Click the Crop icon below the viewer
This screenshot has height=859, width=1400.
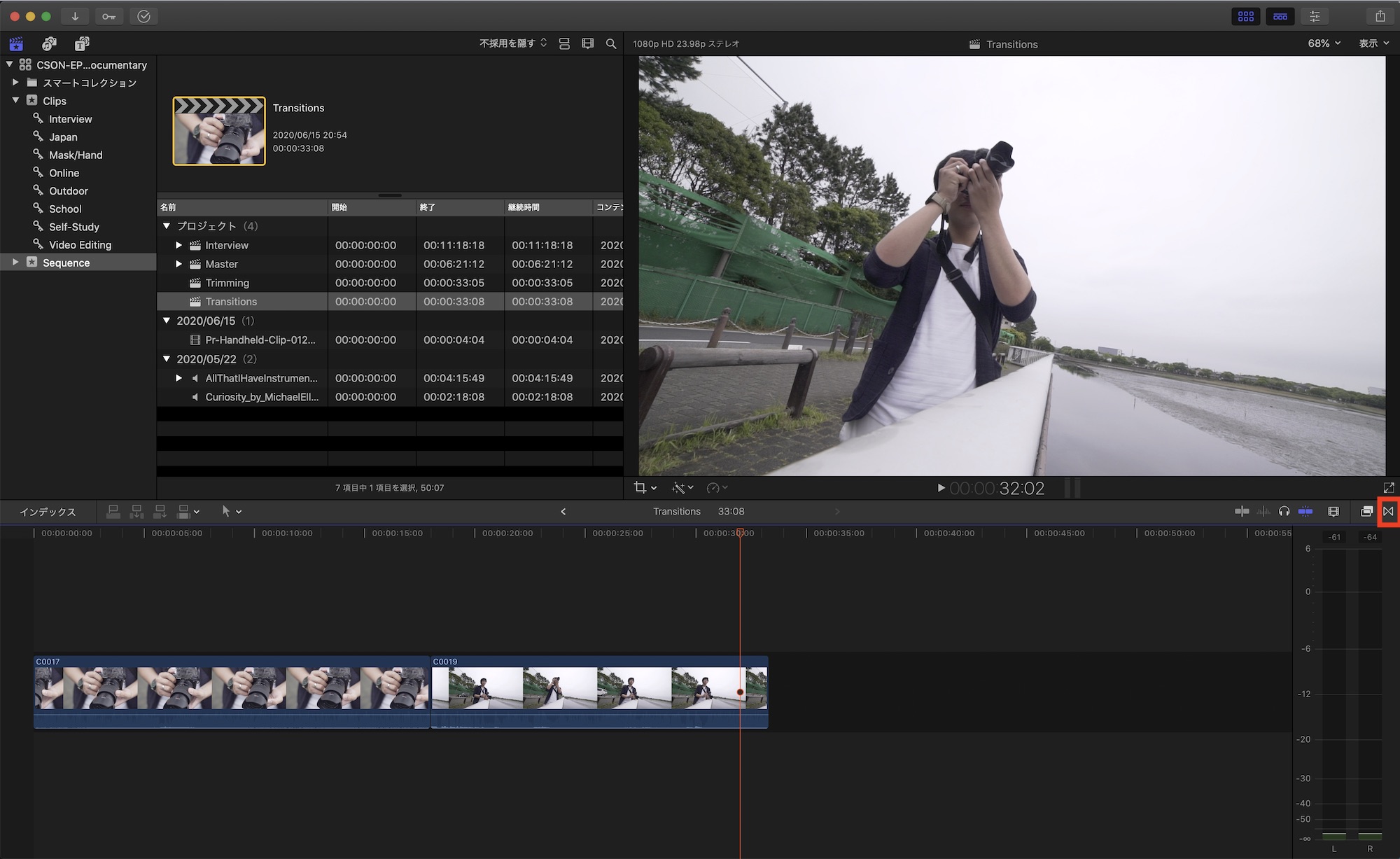[640, 487]
